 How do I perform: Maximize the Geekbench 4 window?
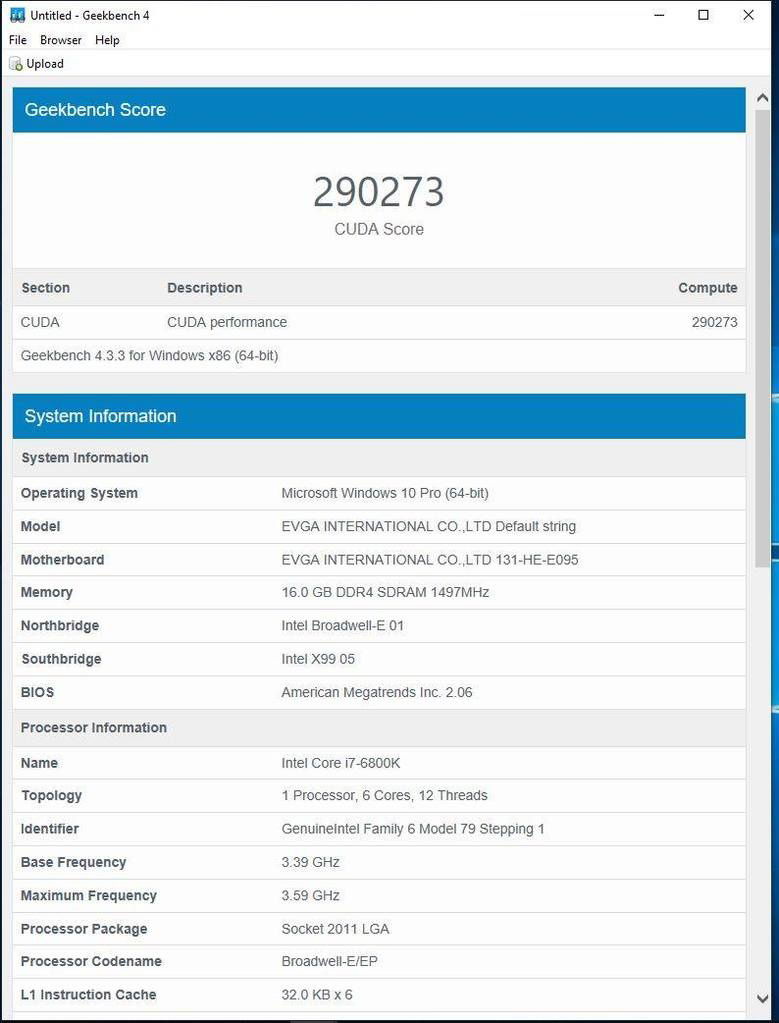(x=703, y=15)
